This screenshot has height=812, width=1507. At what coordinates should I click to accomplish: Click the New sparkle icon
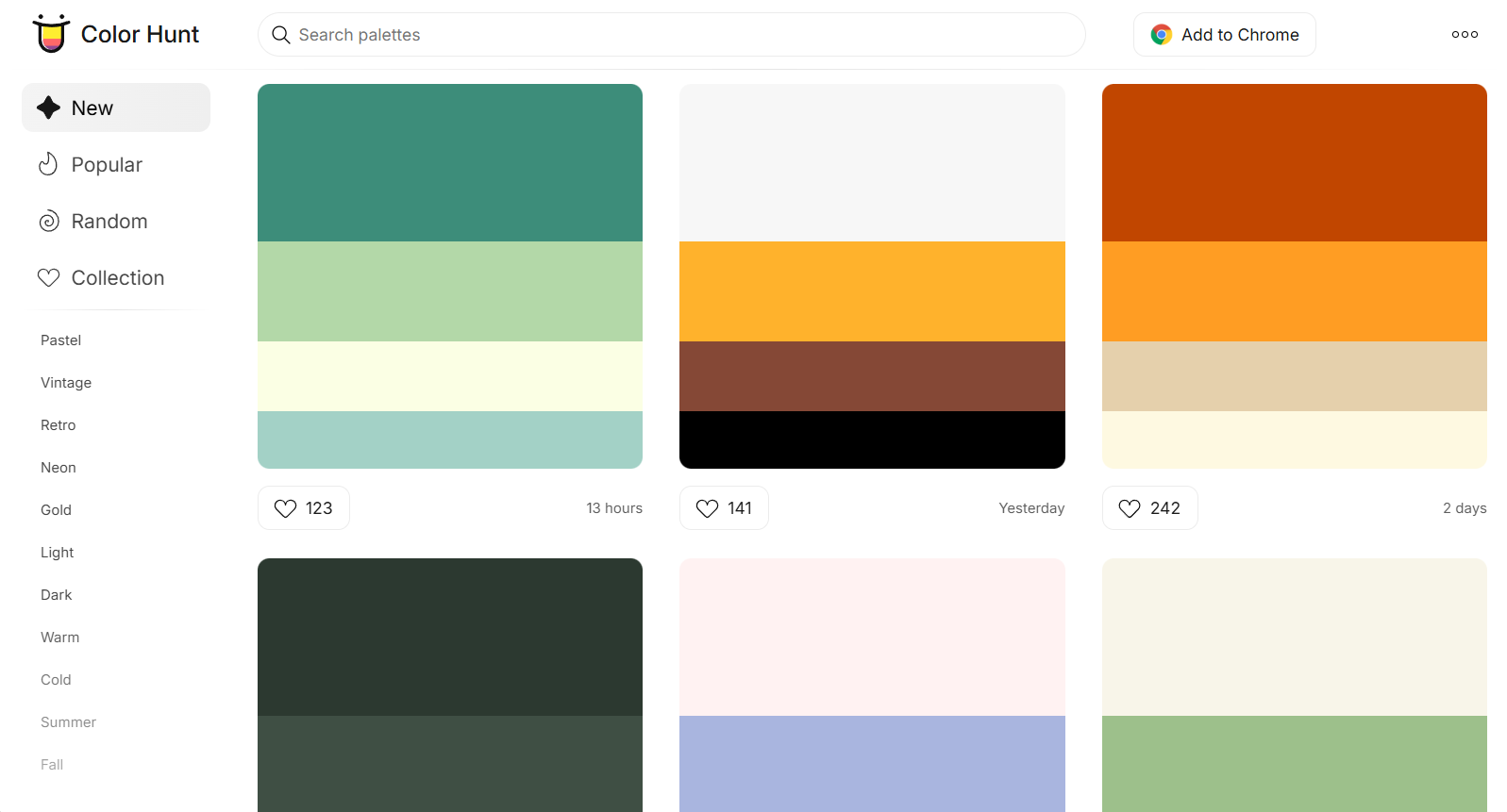point(48,108)
